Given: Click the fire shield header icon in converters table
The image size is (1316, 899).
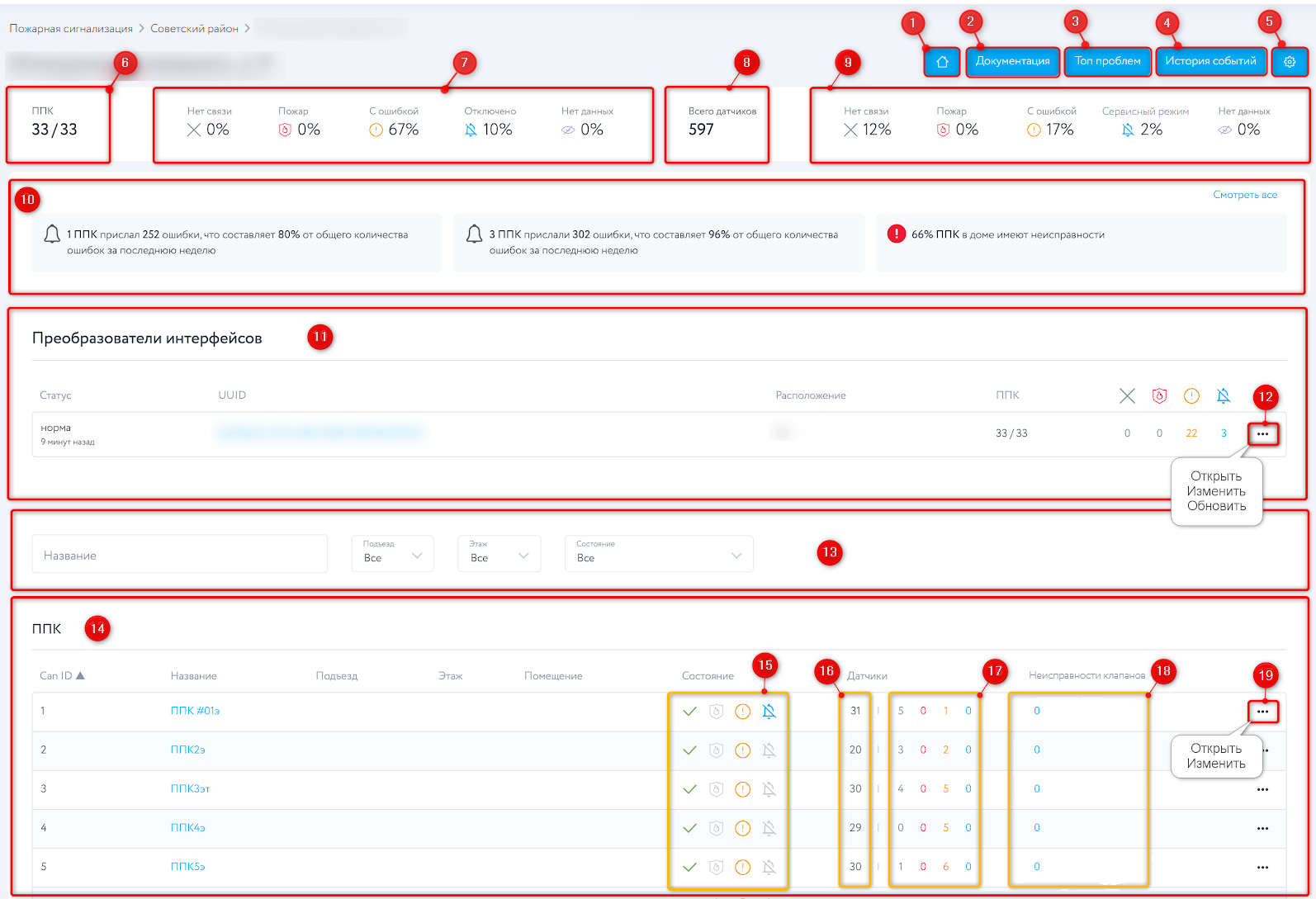Looking at the screenshot, I should coord(1159,396).
